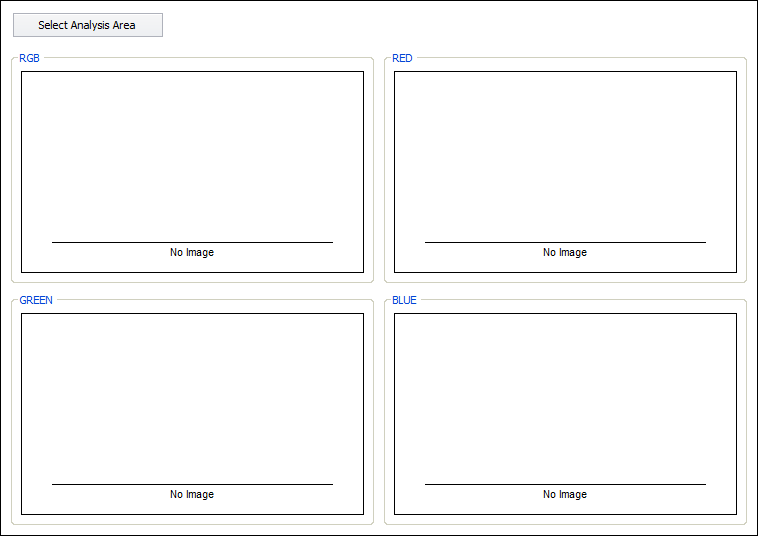Click the RED group box label
758x536 pixels.
(x=402, y=59)
